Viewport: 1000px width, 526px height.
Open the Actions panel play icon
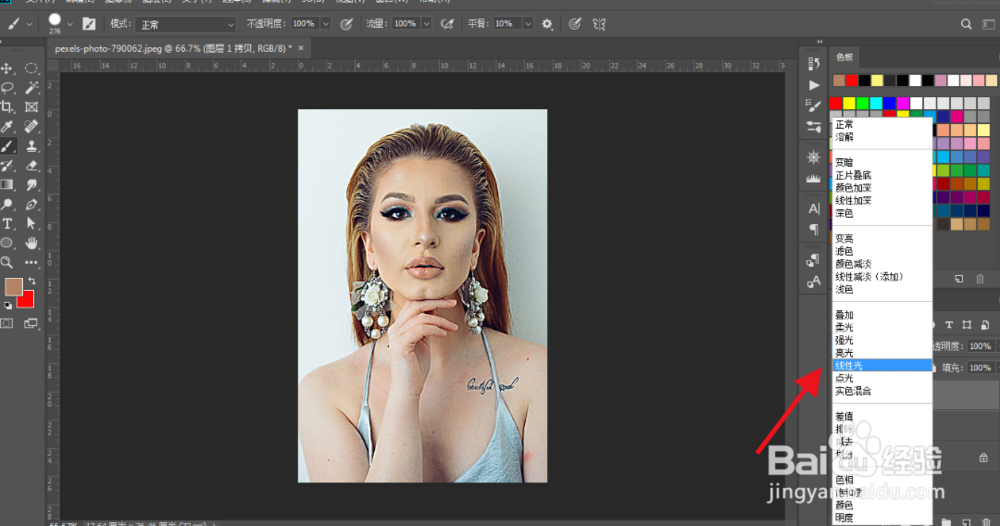[814, 85]
